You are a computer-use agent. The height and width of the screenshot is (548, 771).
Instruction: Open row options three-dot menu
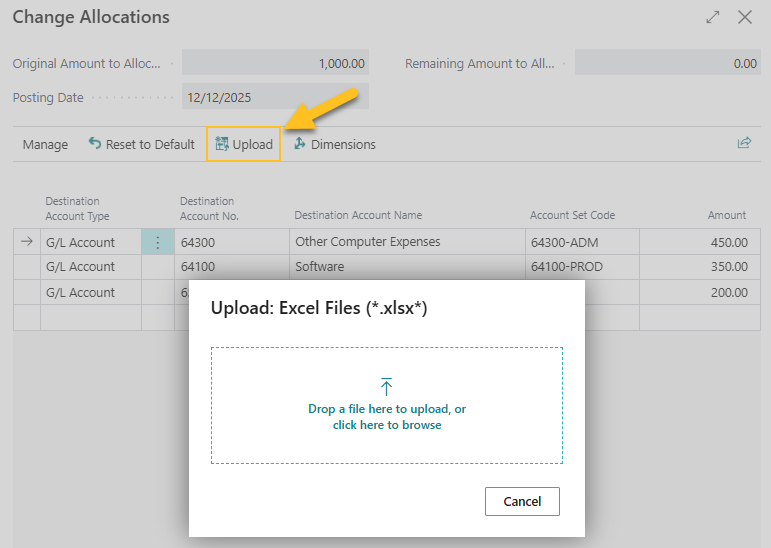[157, 242]
